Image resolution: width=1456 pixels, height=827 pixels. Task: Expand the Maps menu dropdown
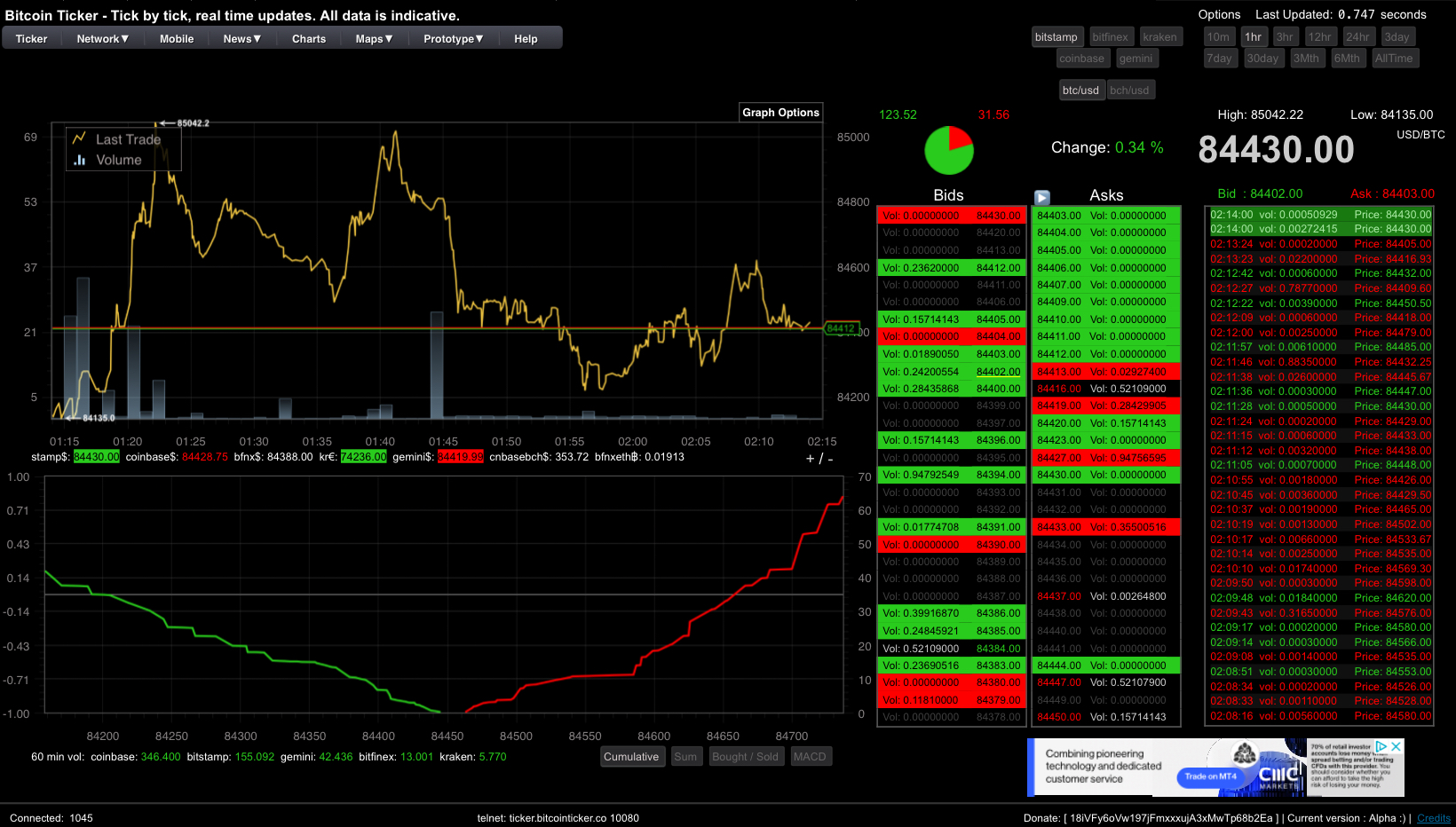click(x=375, y=39)
